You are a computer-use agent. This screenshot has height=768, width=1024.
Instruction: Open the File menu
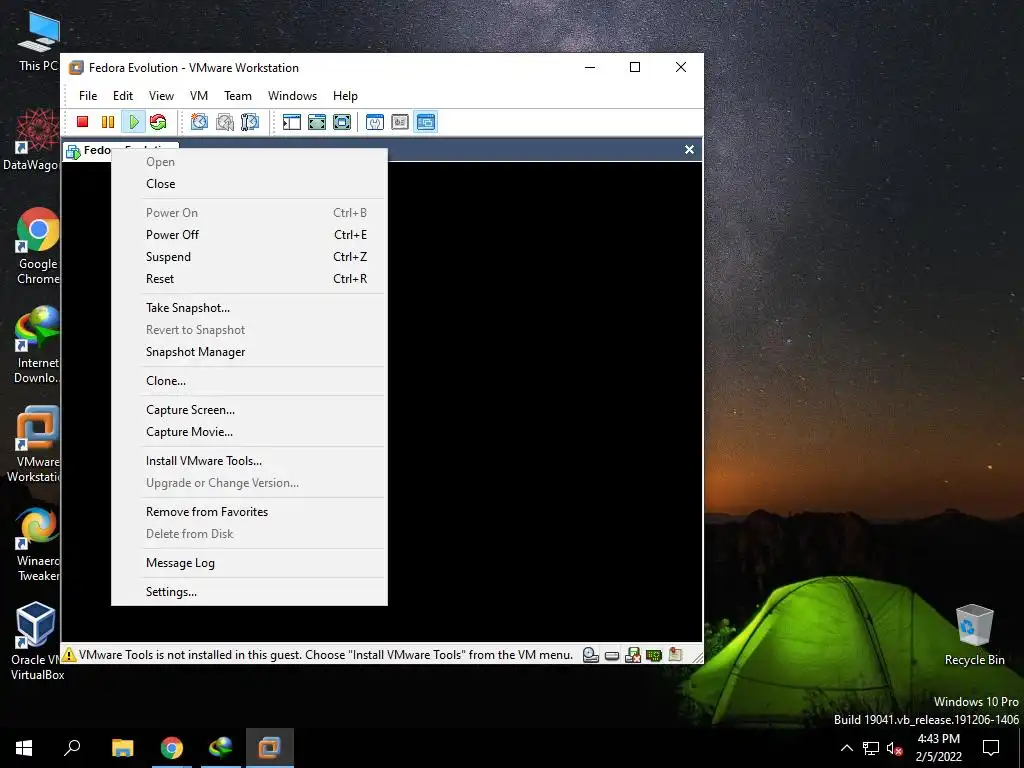[x=88, y=96]
